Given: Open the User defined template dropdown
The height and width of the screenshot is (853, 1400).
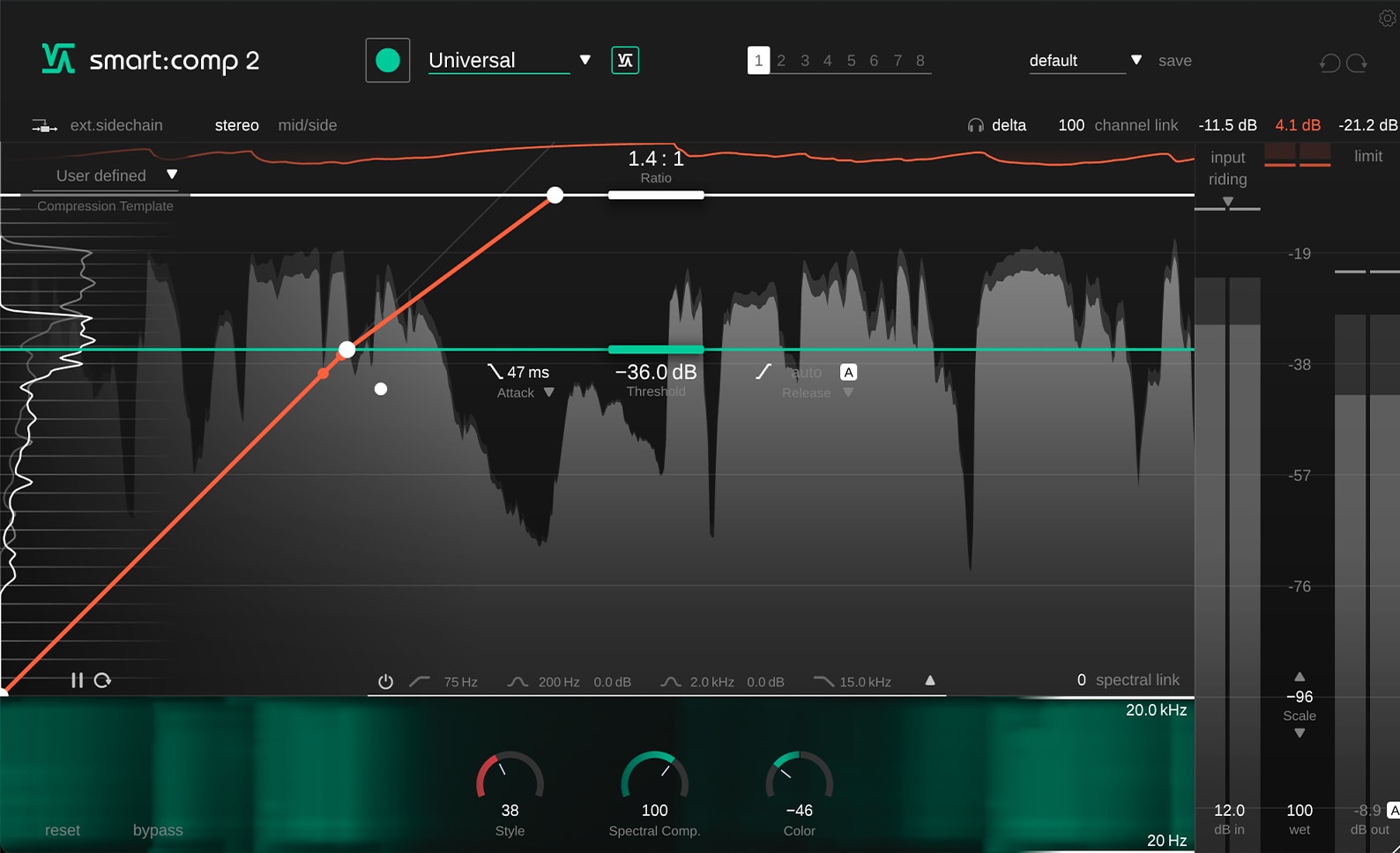Looking at the screenshot, I should coord(172,174).
